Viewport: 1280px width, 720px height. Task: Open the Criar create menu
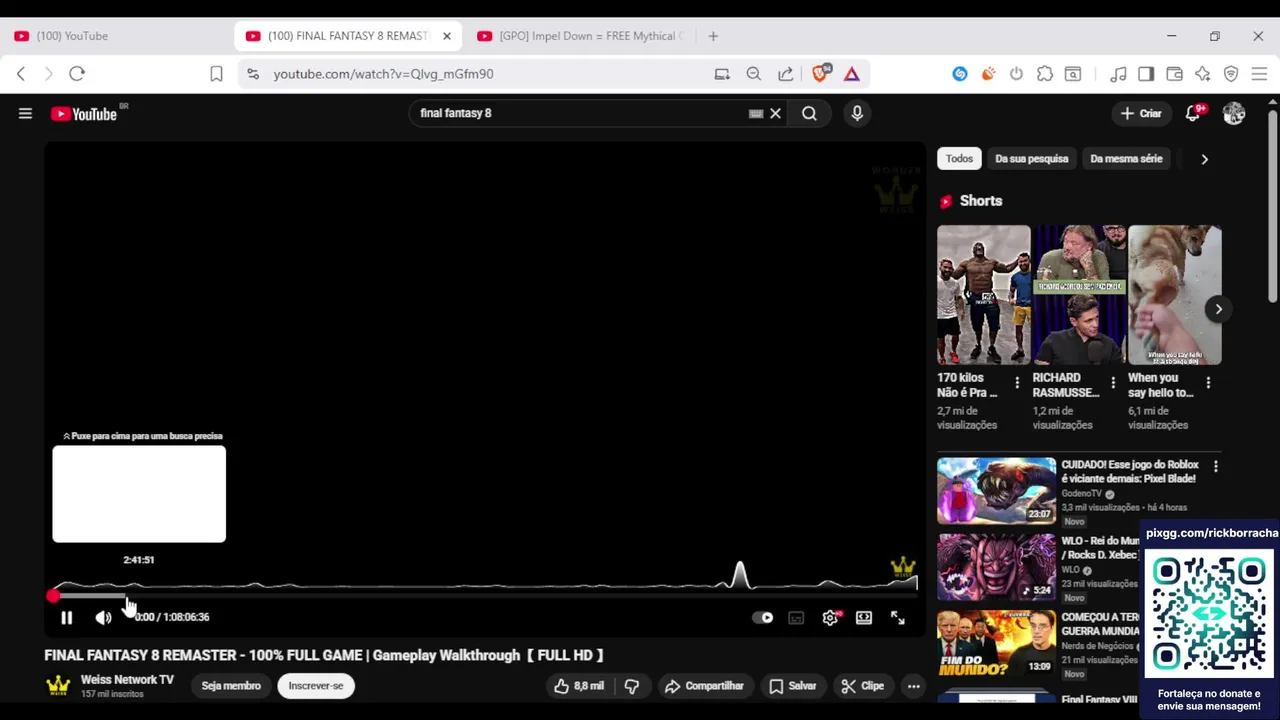(1141, 113)
